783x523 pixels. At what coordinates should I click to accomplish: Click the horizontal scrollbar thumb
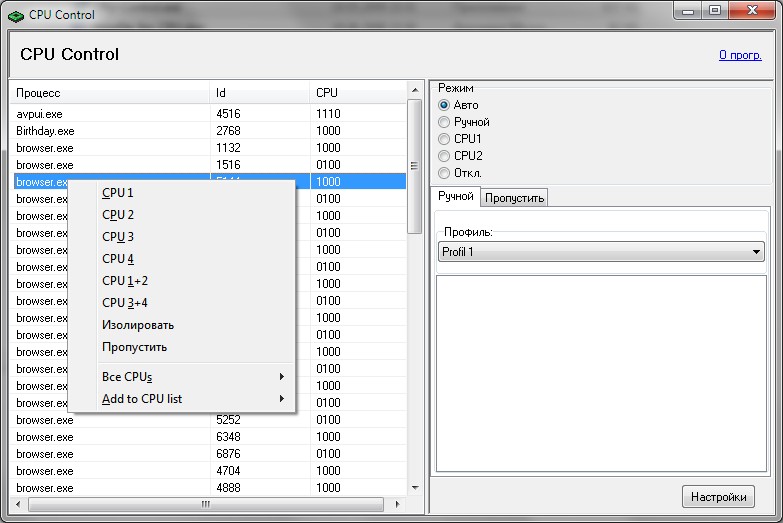[x=206, y=504]
